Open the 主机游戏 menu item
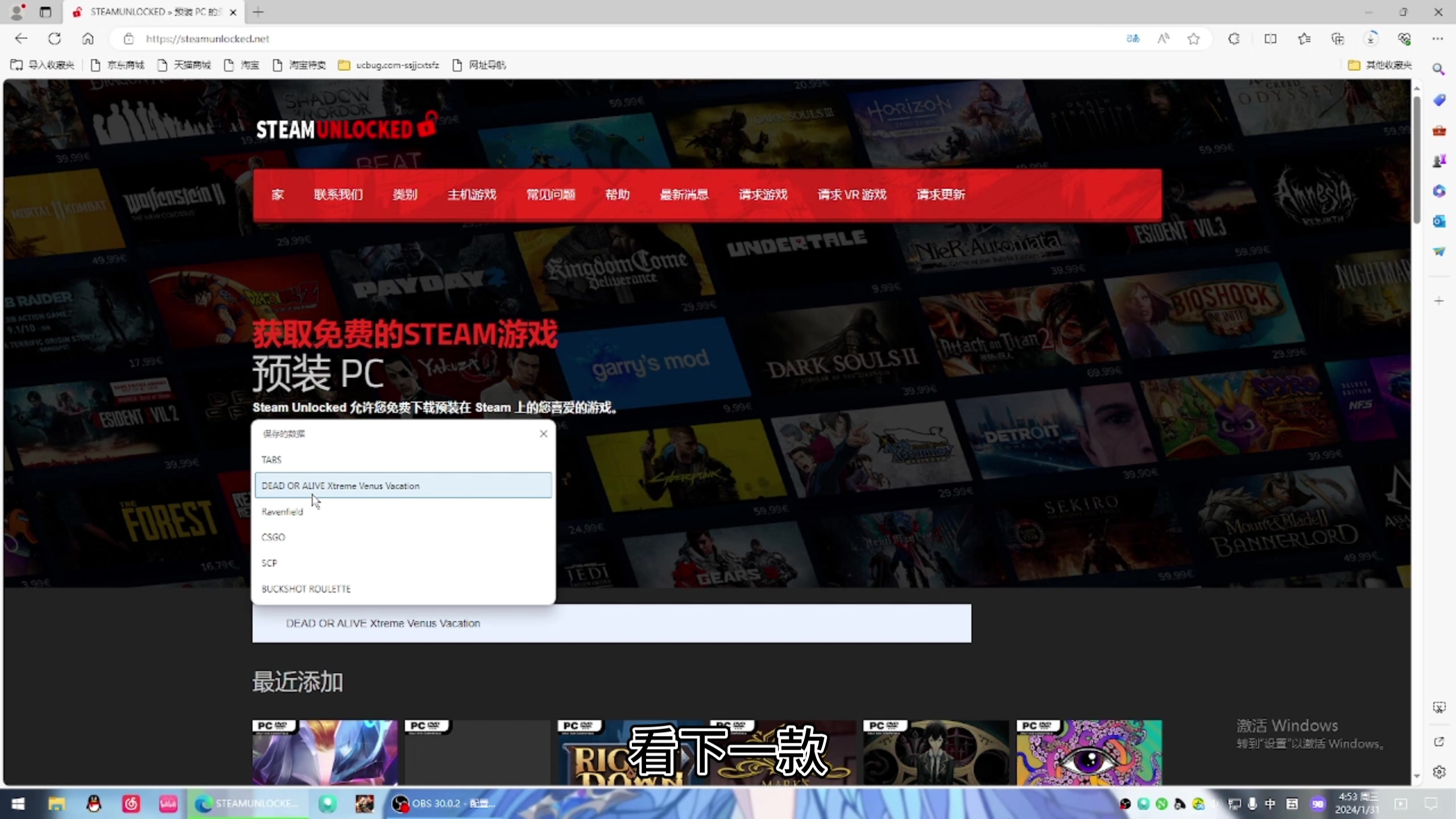The image size is (1456, 819). pos(472,195)
